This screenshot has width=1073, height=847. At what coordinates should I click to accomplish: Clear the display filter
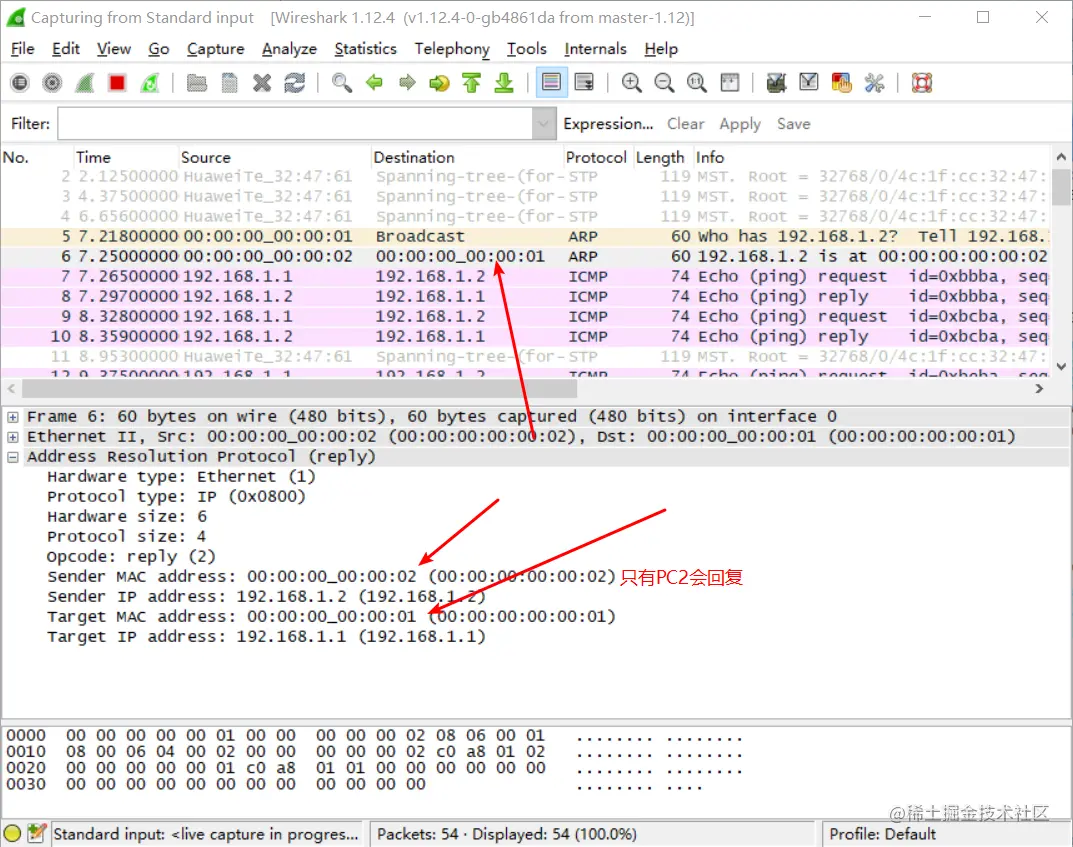pyautogui.click(x=686, y=124)
